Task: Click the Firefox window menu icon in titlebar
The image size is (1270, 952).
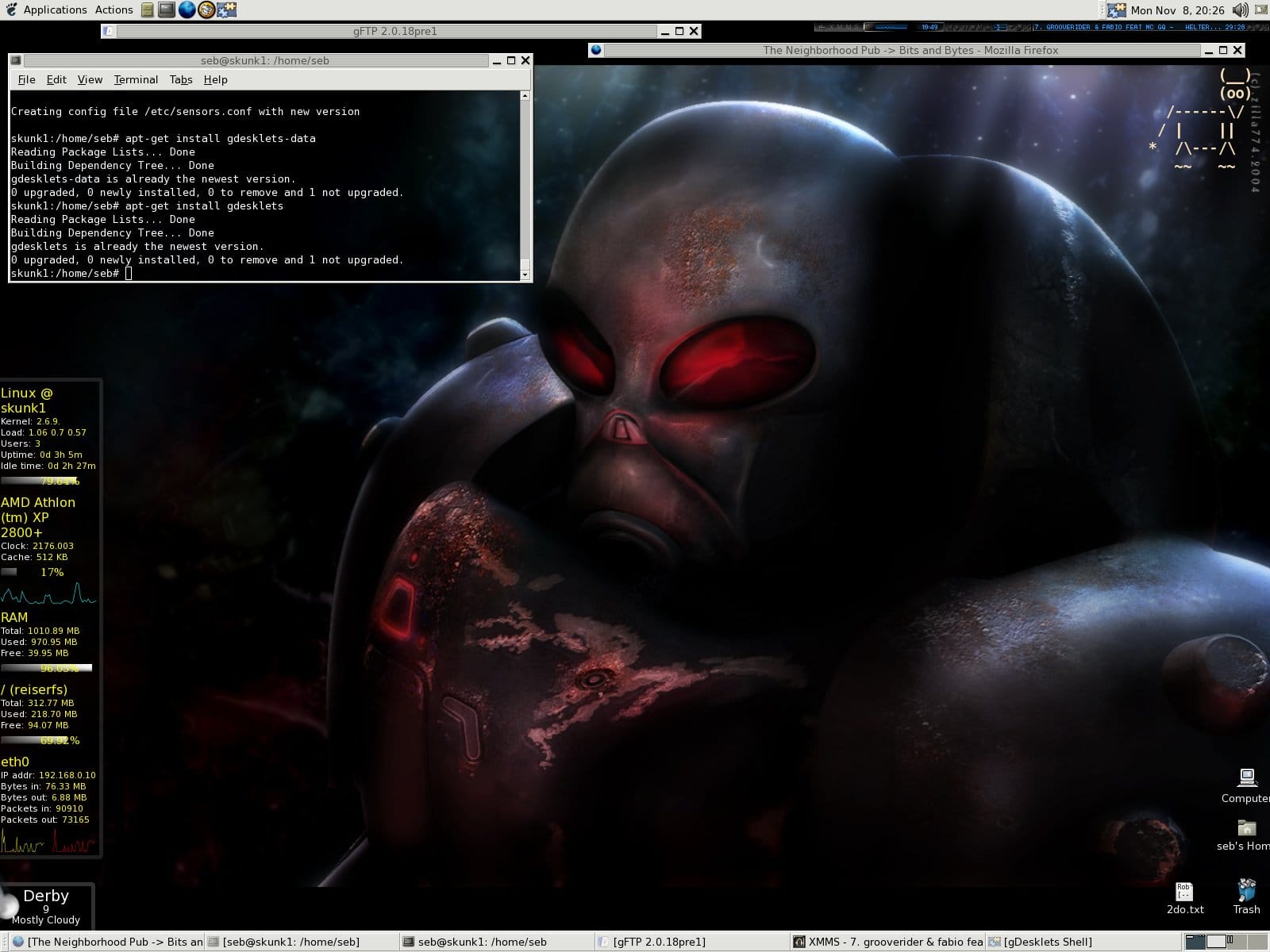Action: pyautogui.click(x=596, y=50)
